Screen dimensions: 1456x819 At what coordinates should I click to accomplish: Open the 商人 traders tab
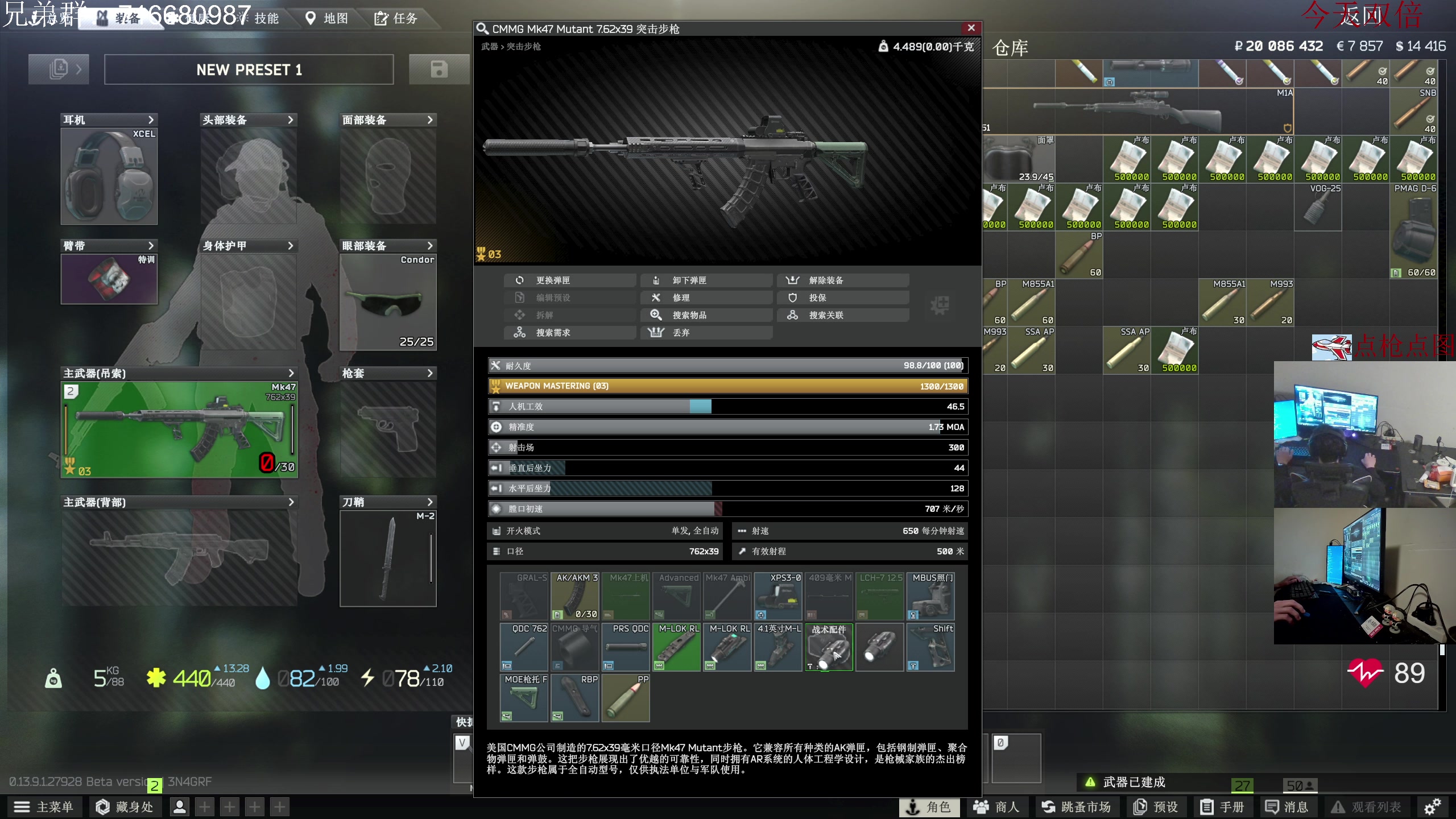(x=996, y=806)
